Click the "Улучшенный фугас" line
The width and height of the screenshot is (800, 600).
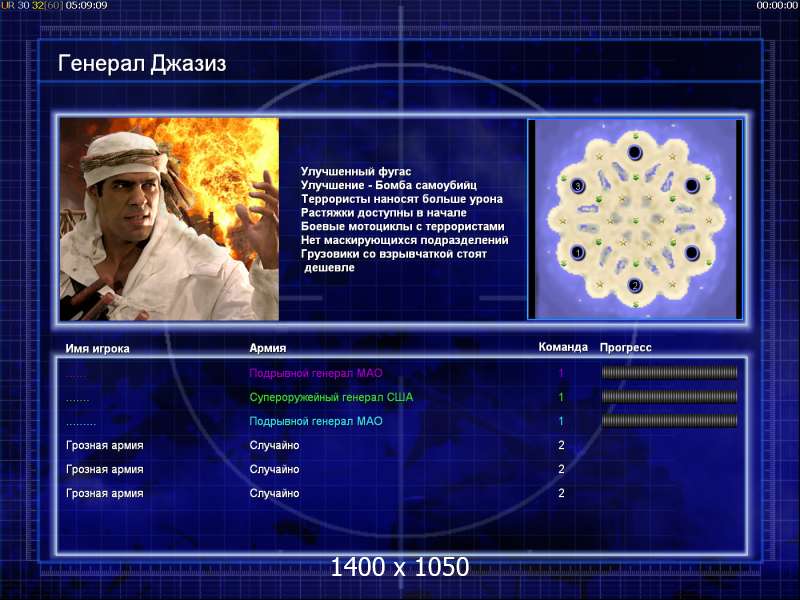click(x=356, y=171)
